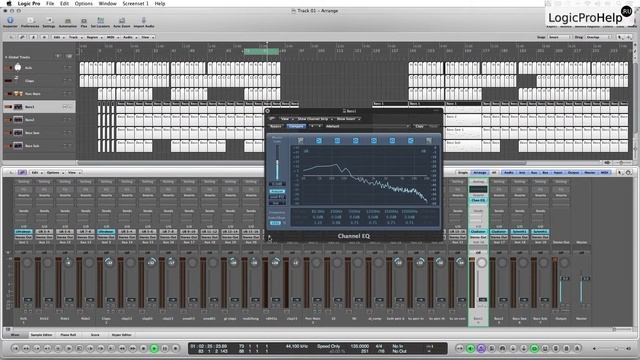
Task: Click the fader of the highlighted Bass1 mixer strip
Action: 482,299
